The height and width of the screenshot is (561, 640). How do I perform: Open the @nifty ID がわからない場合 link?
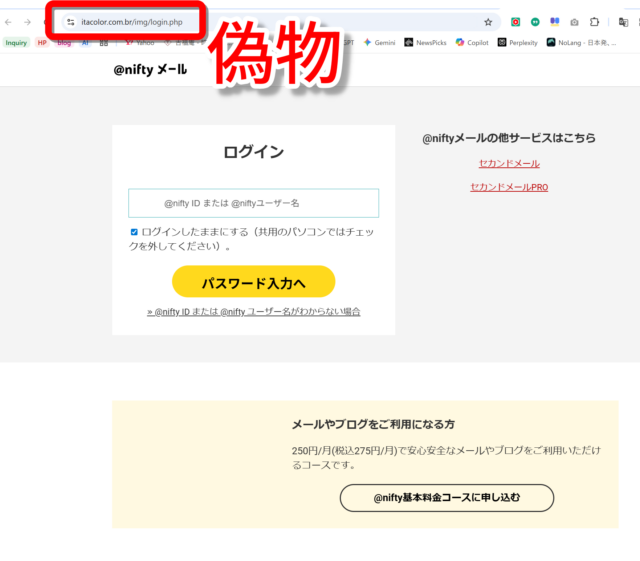coord(253,312)
